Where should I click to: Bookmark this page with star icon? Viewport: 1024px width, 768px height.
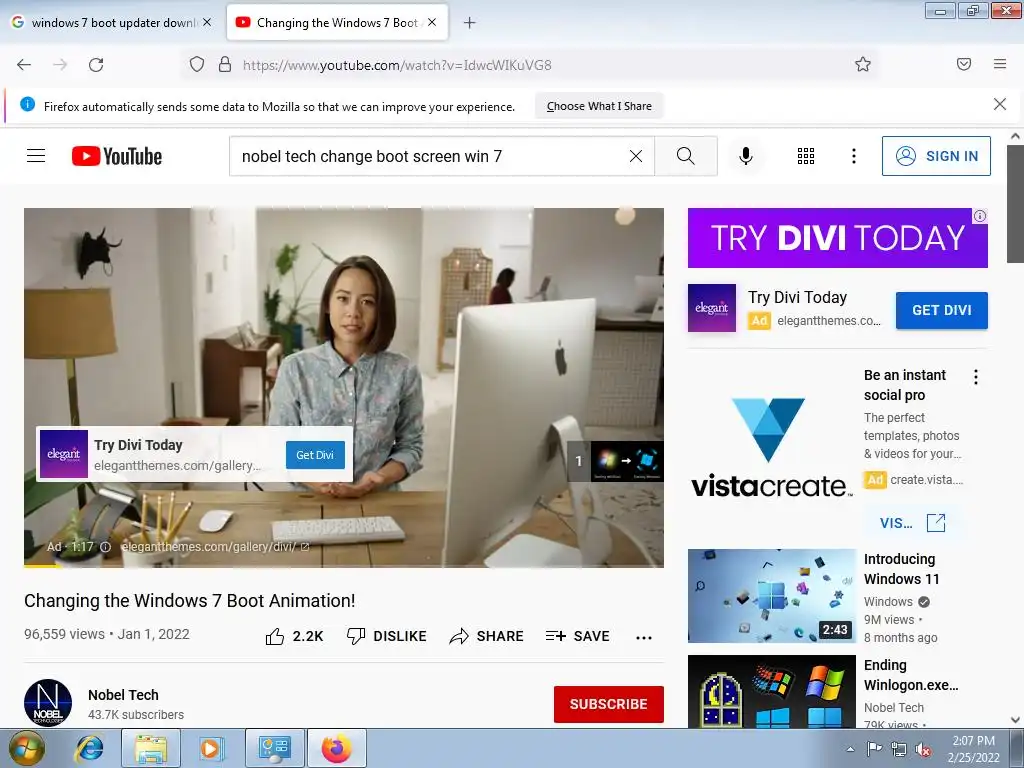(x=863, y=64)
